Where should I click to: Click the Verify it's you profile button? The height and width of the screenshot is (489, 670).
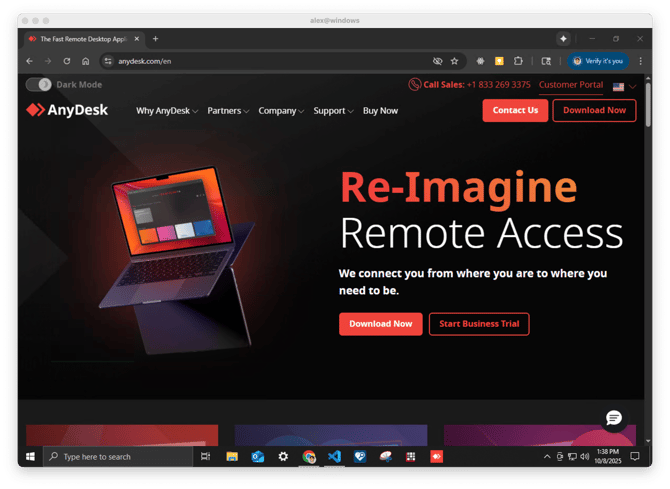598,61
